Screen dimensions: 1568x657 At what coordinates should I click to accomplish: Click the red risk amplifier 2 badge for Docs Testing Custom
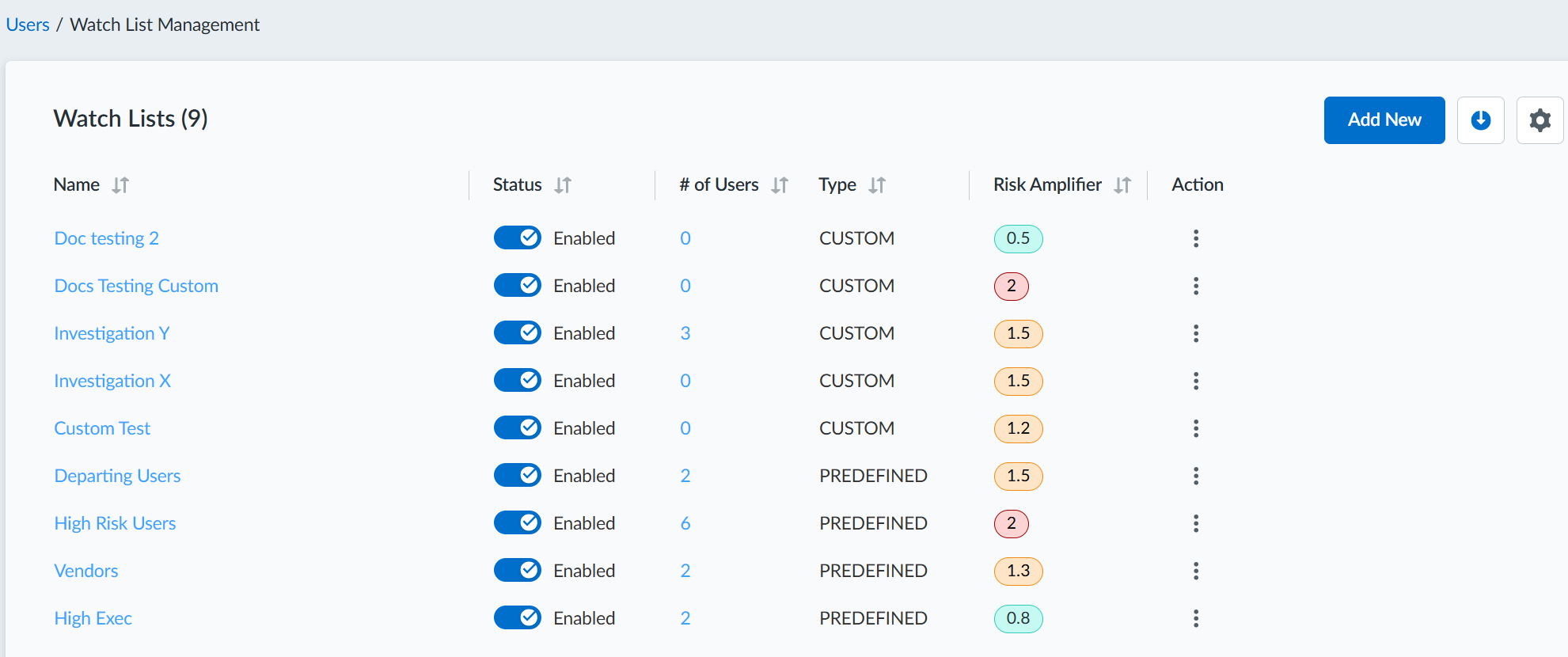1012,286
